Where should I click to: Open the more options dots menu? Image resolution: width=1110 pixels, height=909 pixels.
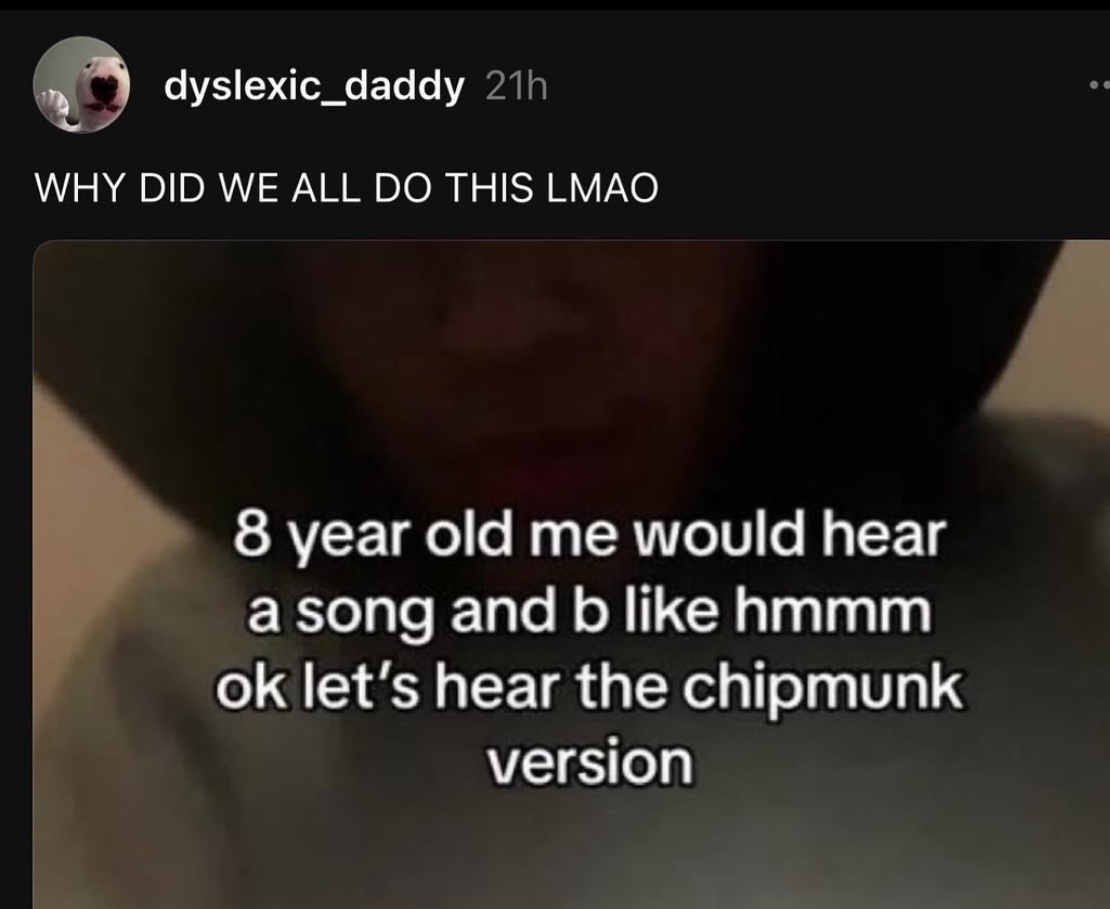click(1099, 86)
